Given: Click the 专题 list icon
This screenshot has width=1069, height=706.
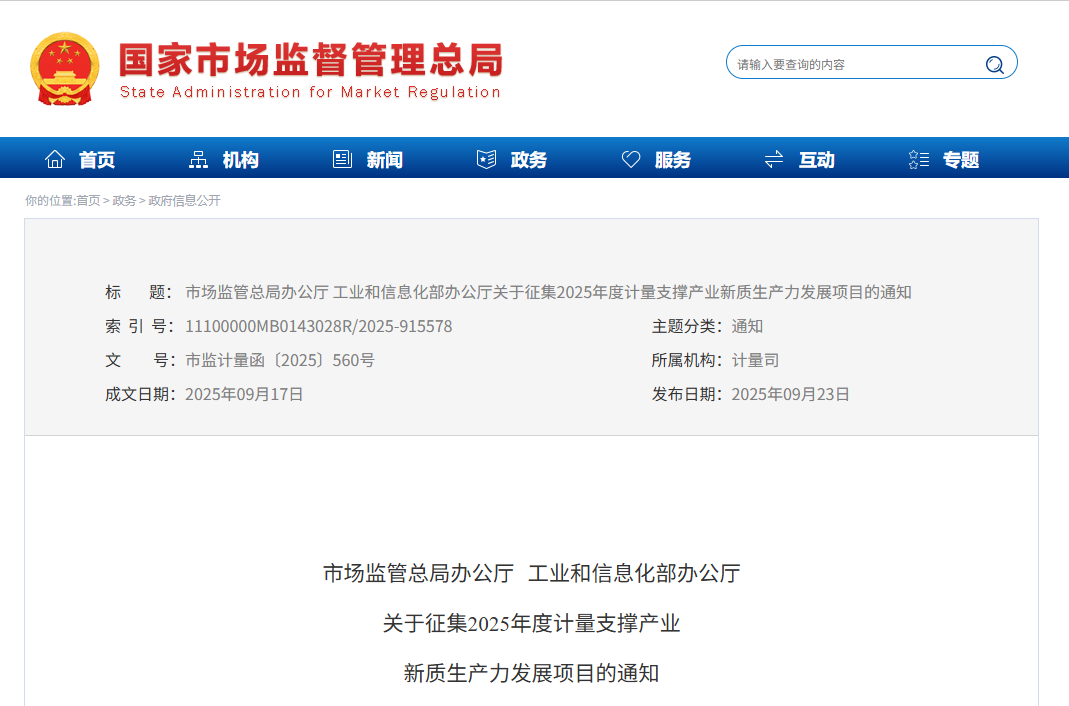Looking at the screenshot, I should (x=917, y=158).
